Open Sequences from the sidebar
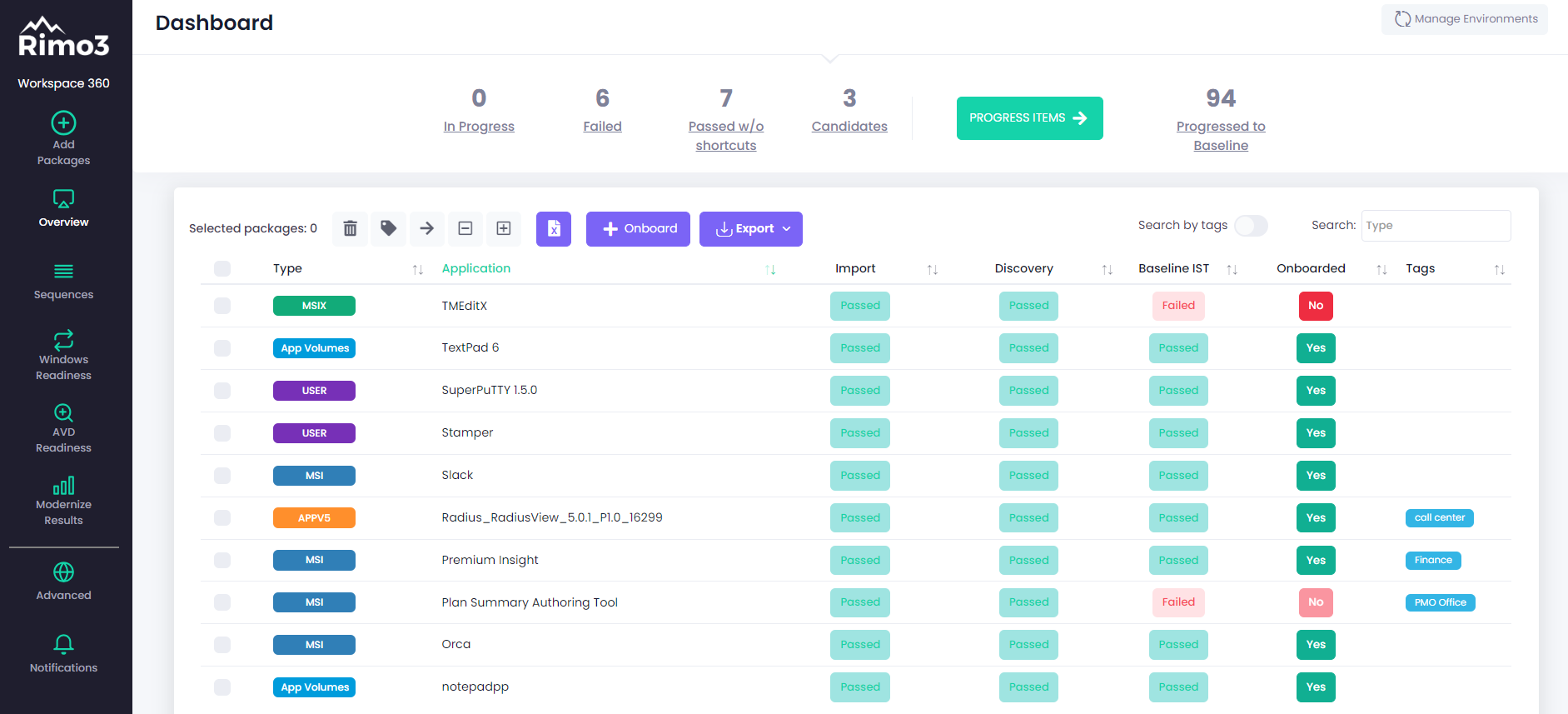Screen dimensions: 1568x714 pyautogui.click(x=63, y=281)
